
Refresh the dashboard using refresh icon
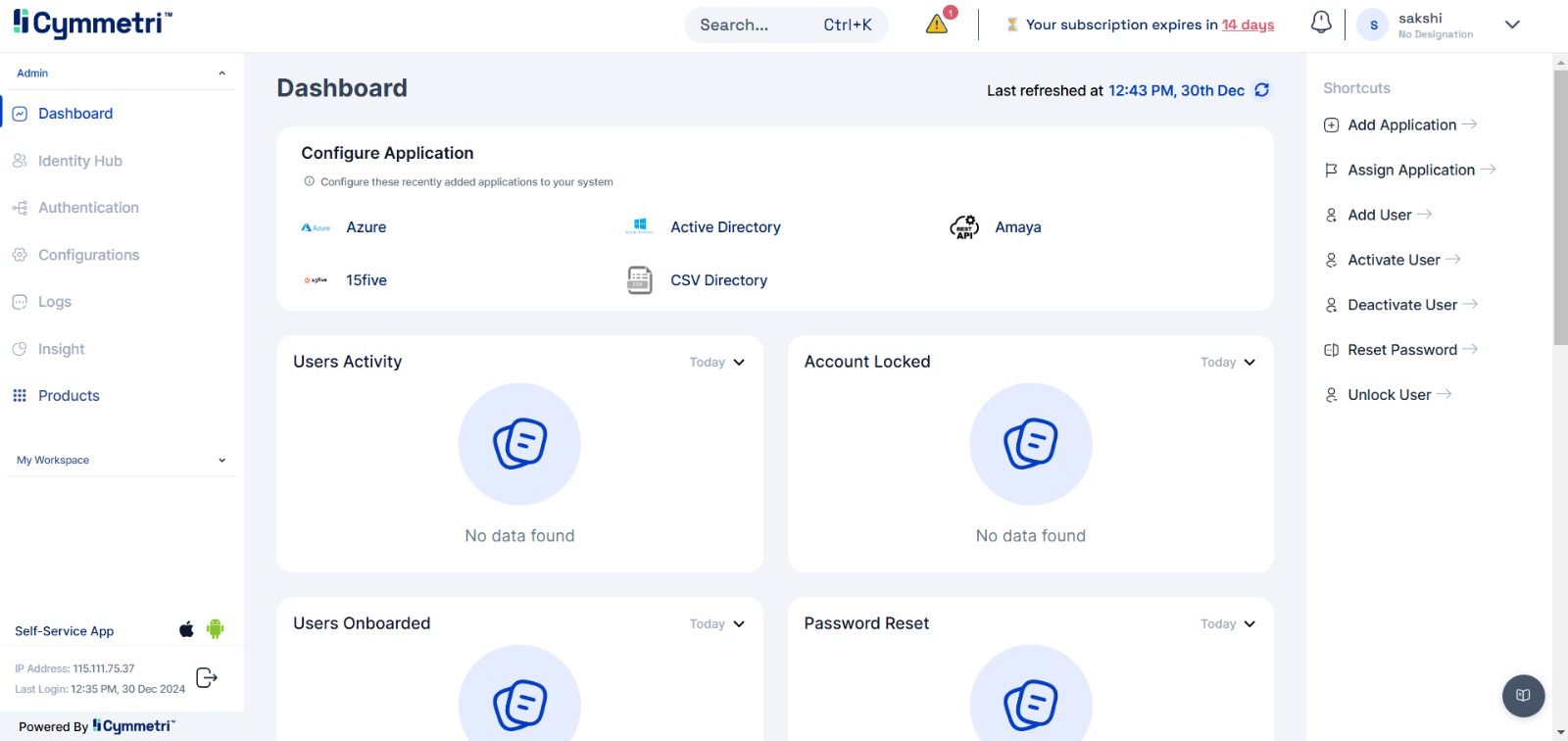tap(1262, 90)
